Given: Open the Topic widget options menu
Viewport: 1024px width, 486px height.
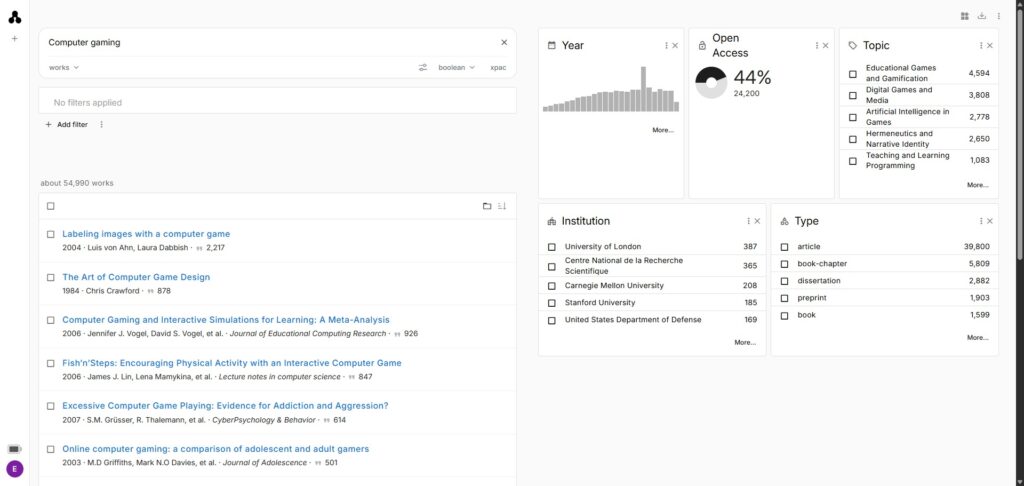Looking at the screenshot, I should coord(981,46).
